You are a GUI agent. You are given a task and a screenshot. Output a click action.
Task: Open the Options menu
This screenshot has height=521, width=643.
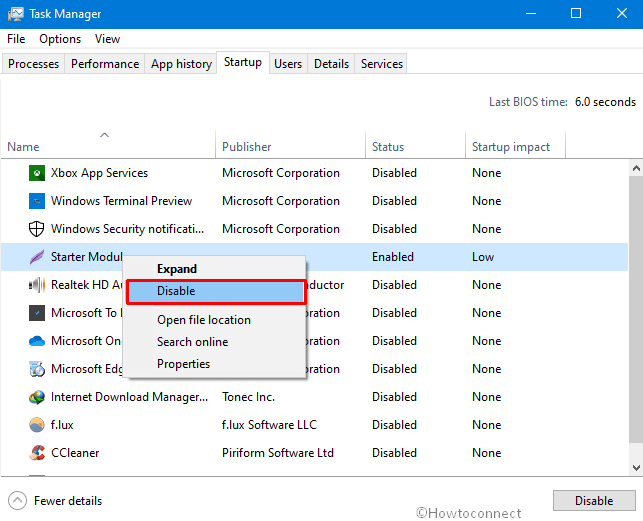[60, 39]
